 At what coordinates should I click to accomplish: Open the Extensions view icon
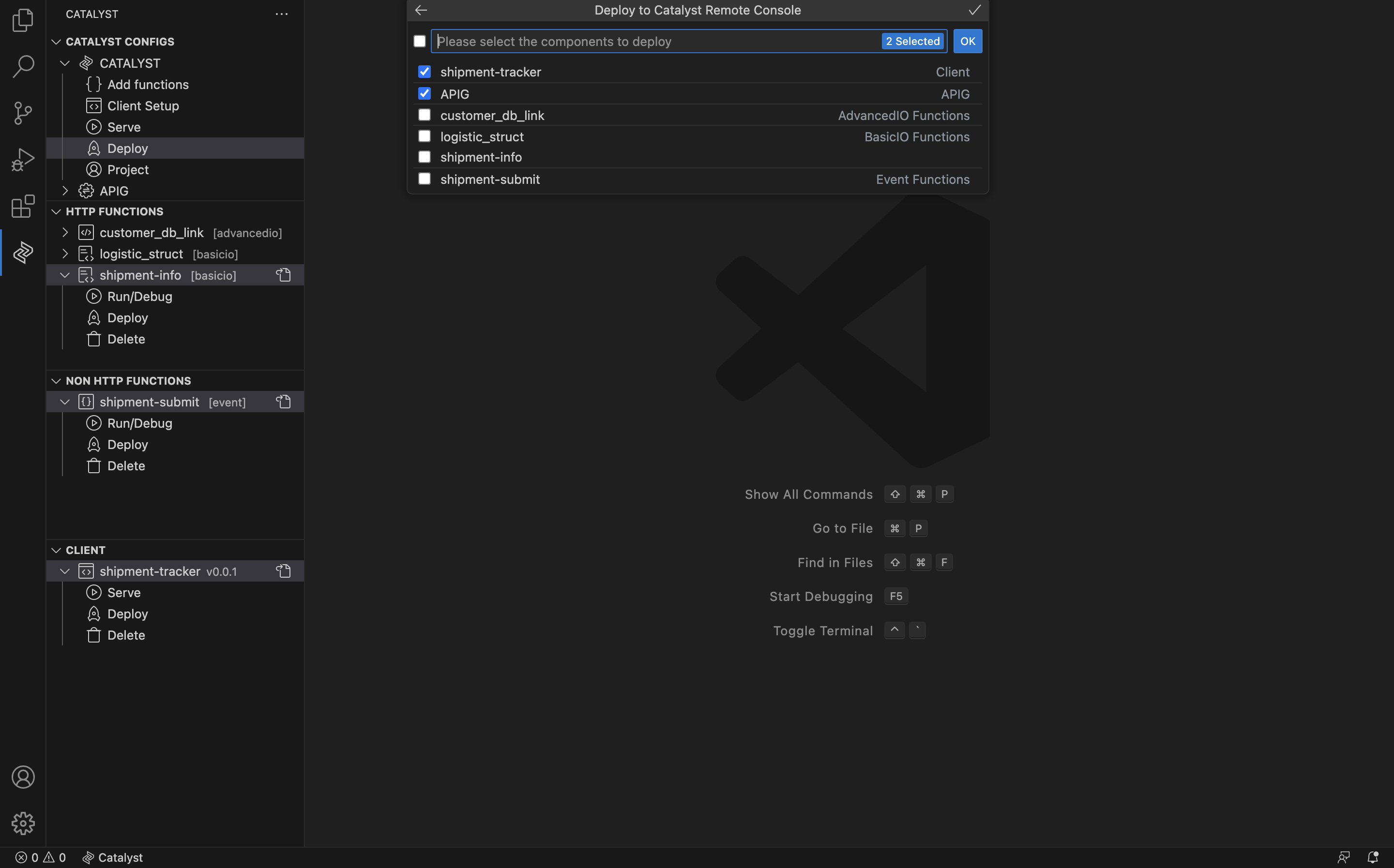tap(23, 206)
